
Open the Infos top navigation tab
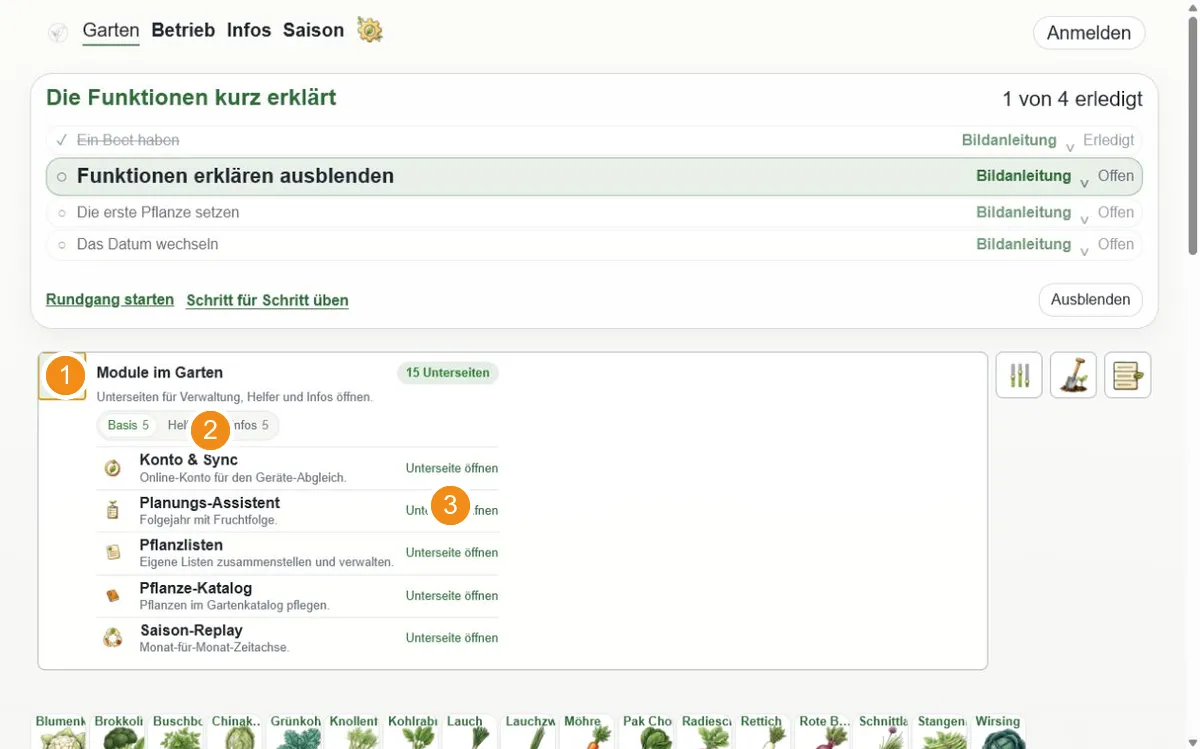coord(249,30)
